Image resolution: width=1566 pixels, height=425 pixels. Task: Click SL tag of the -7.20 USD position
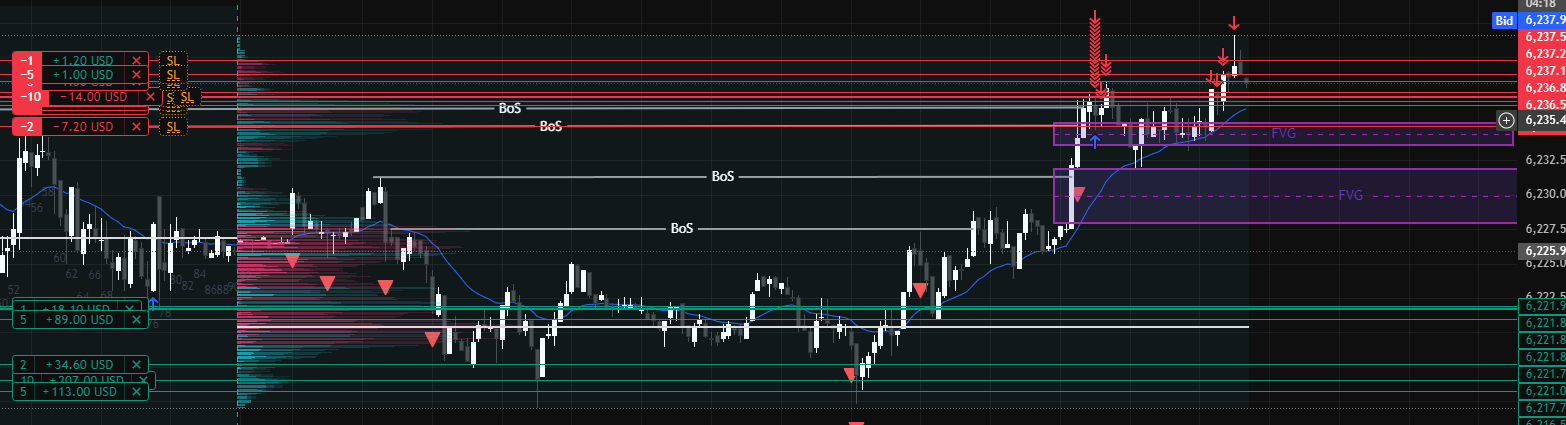[x=173, y=127]
